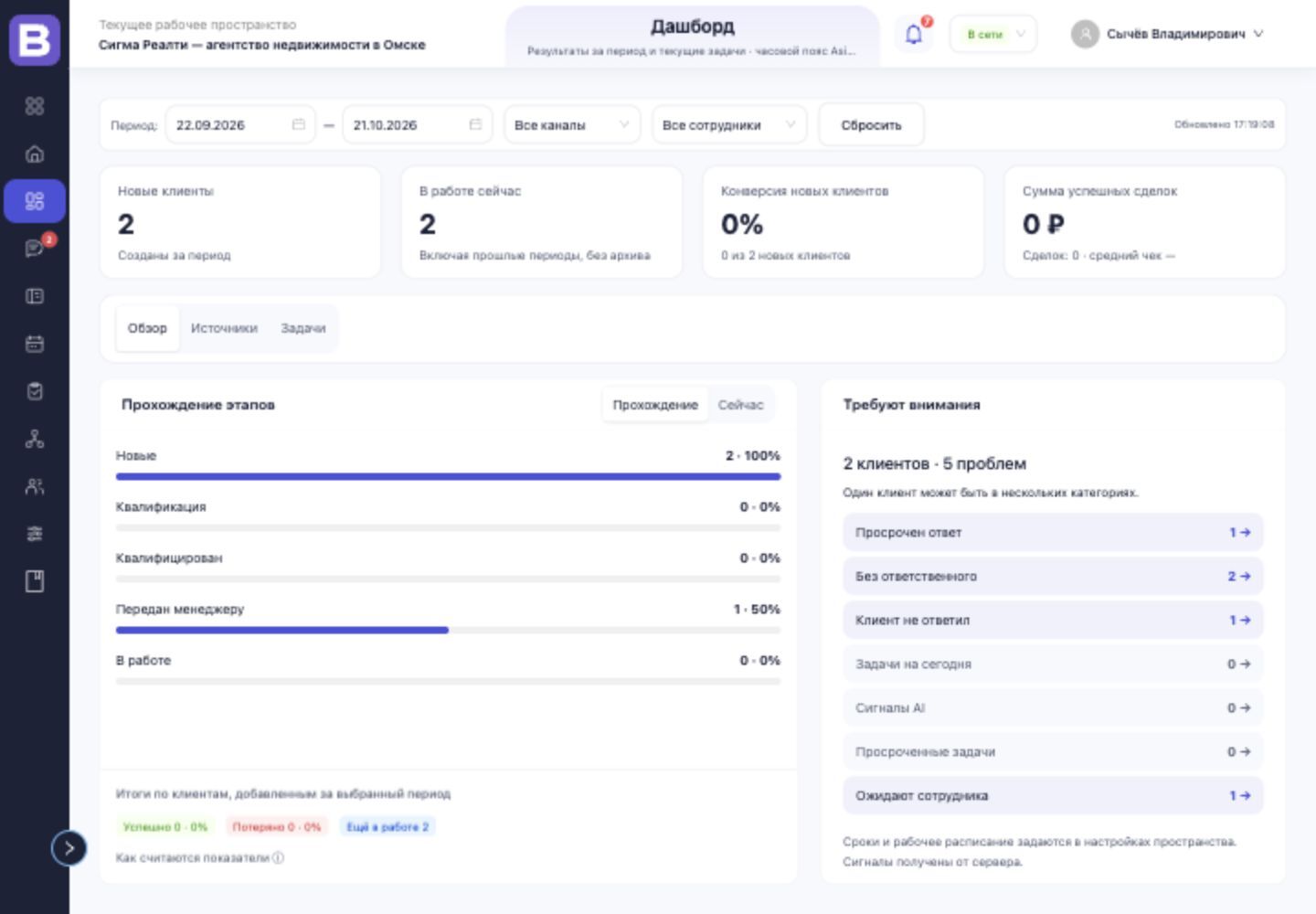Open the «Задачи на сегодня» row
Screen dimensions: 1316x914
1053,664
